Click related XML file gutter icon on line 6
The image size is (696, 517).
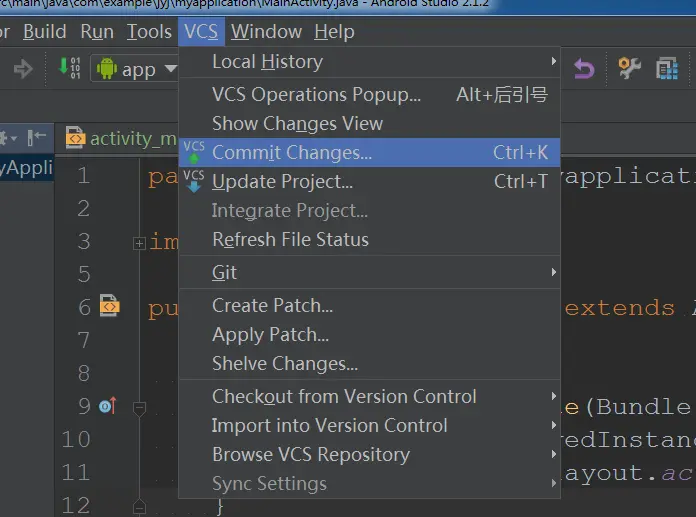109,305
